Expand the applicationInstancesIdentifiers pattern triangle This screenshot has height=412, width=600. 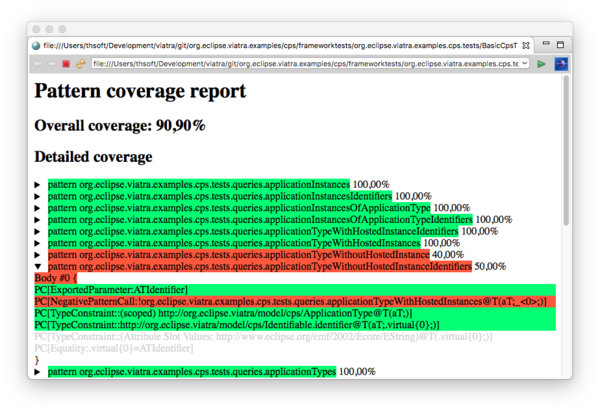(37, 197)
